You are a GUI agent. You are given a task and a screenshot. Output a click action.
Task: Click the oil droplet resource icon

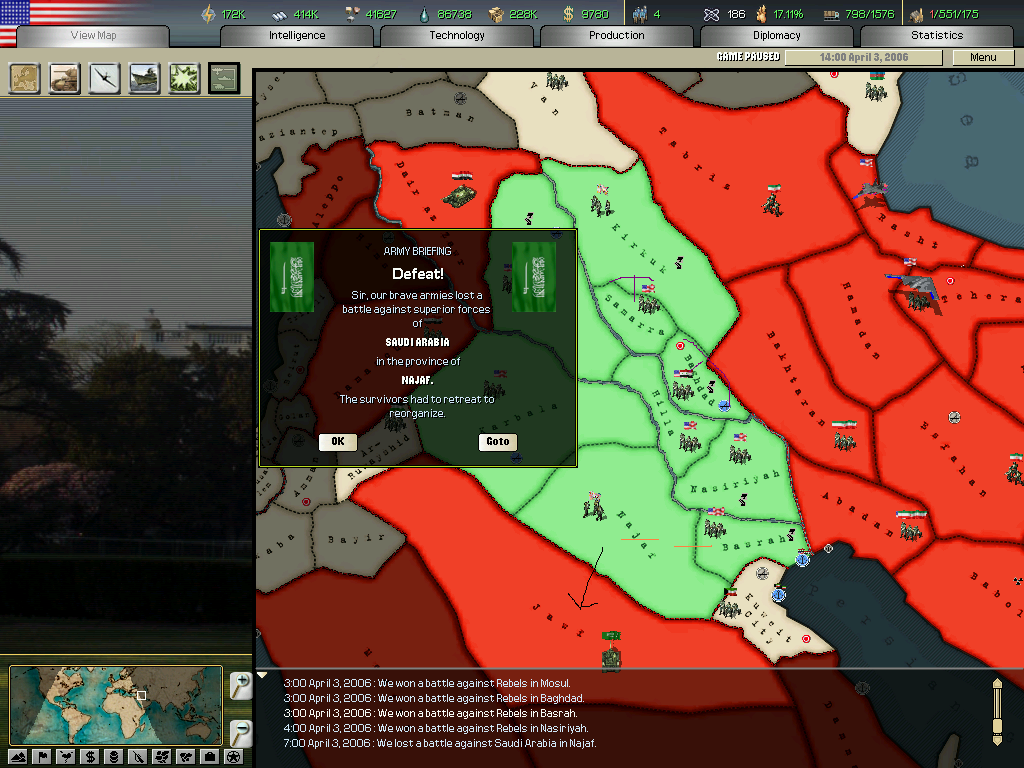tap(424, 14)
